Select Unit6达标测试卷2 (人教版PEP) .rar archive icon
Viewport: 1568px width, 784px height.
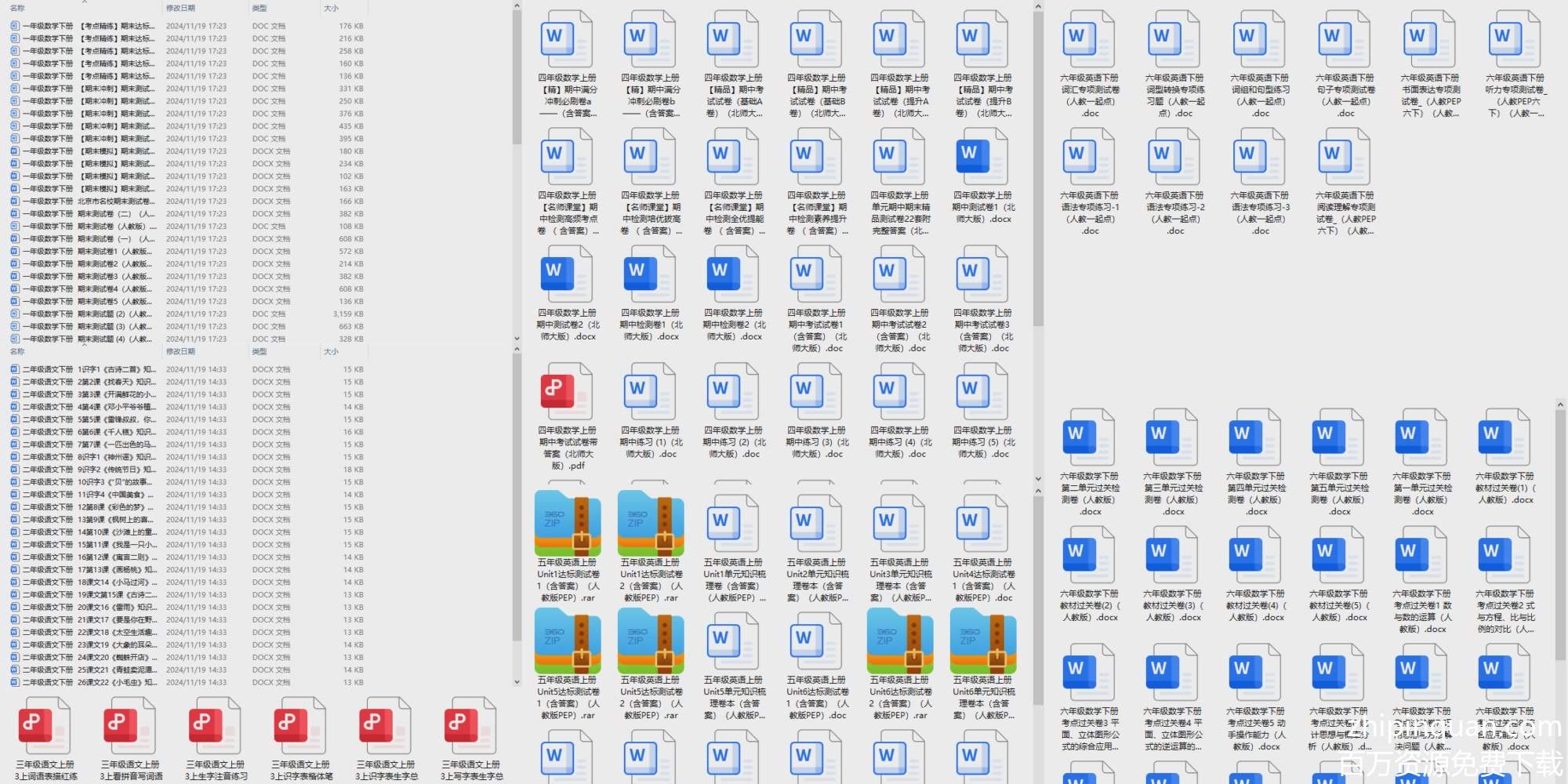pos(900,641)
